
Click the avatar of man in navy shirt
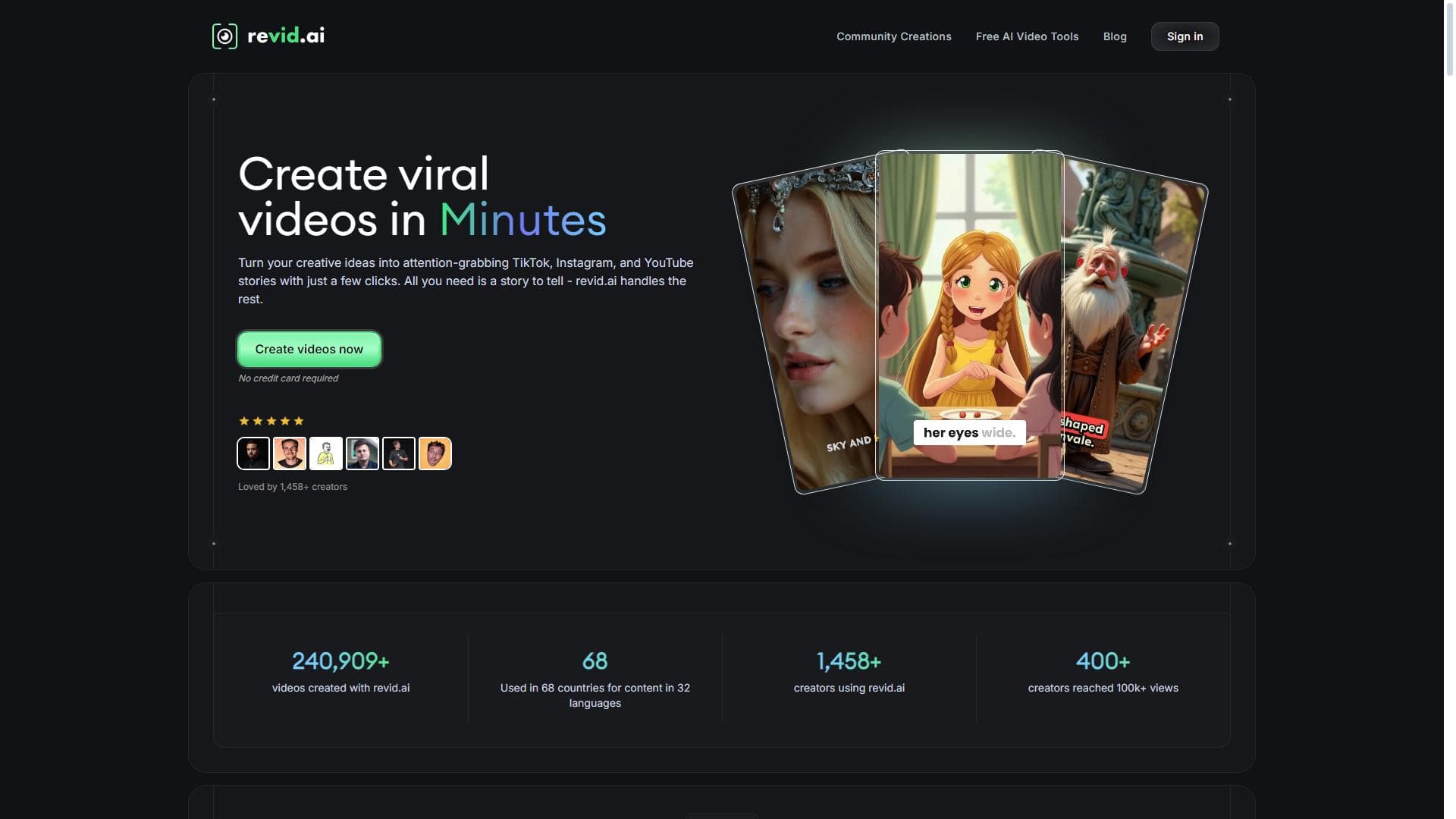click(x=362, y=453)
